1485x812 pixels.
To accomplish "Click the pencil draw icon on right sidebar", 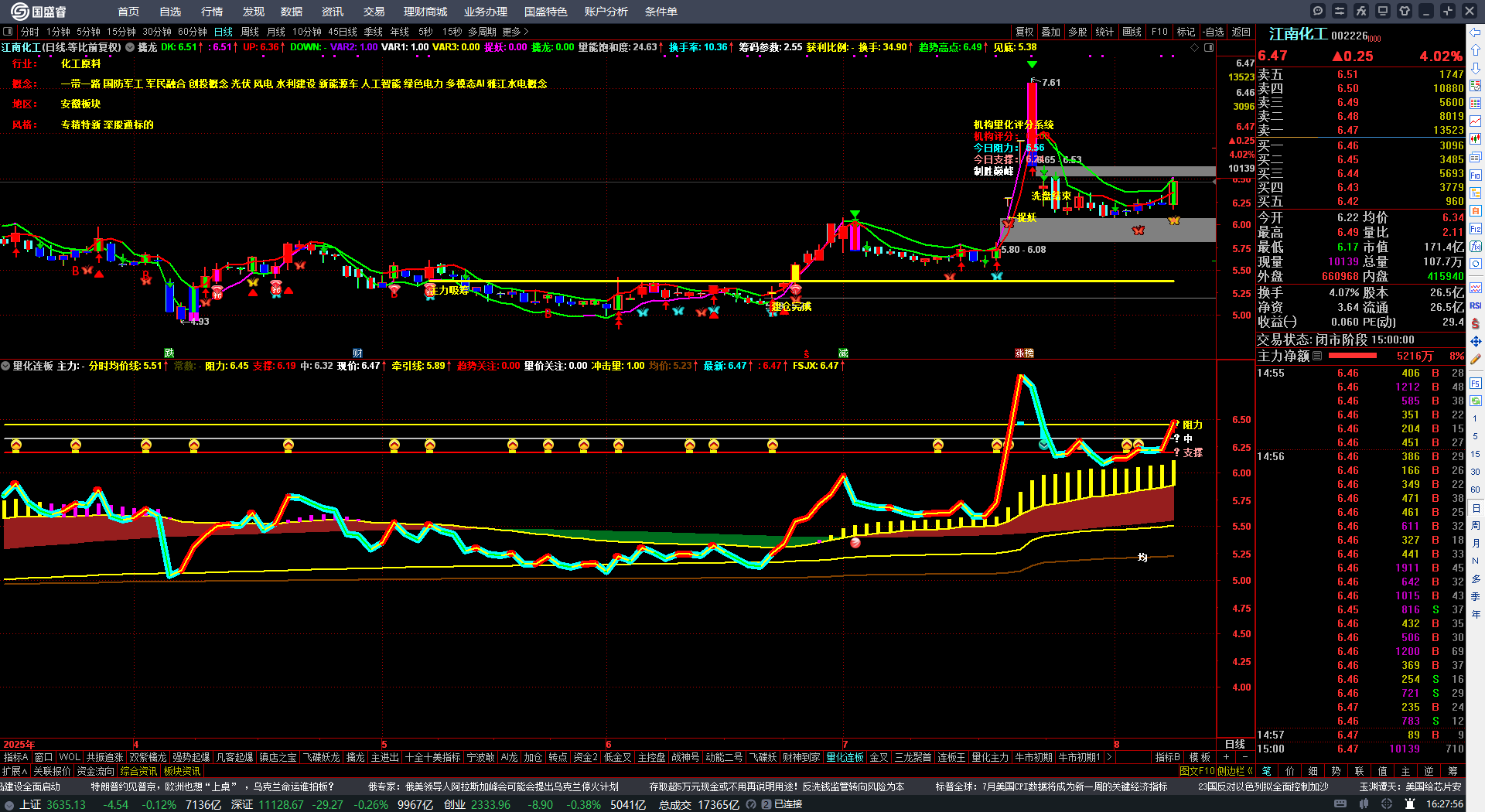I will 1476,359.
